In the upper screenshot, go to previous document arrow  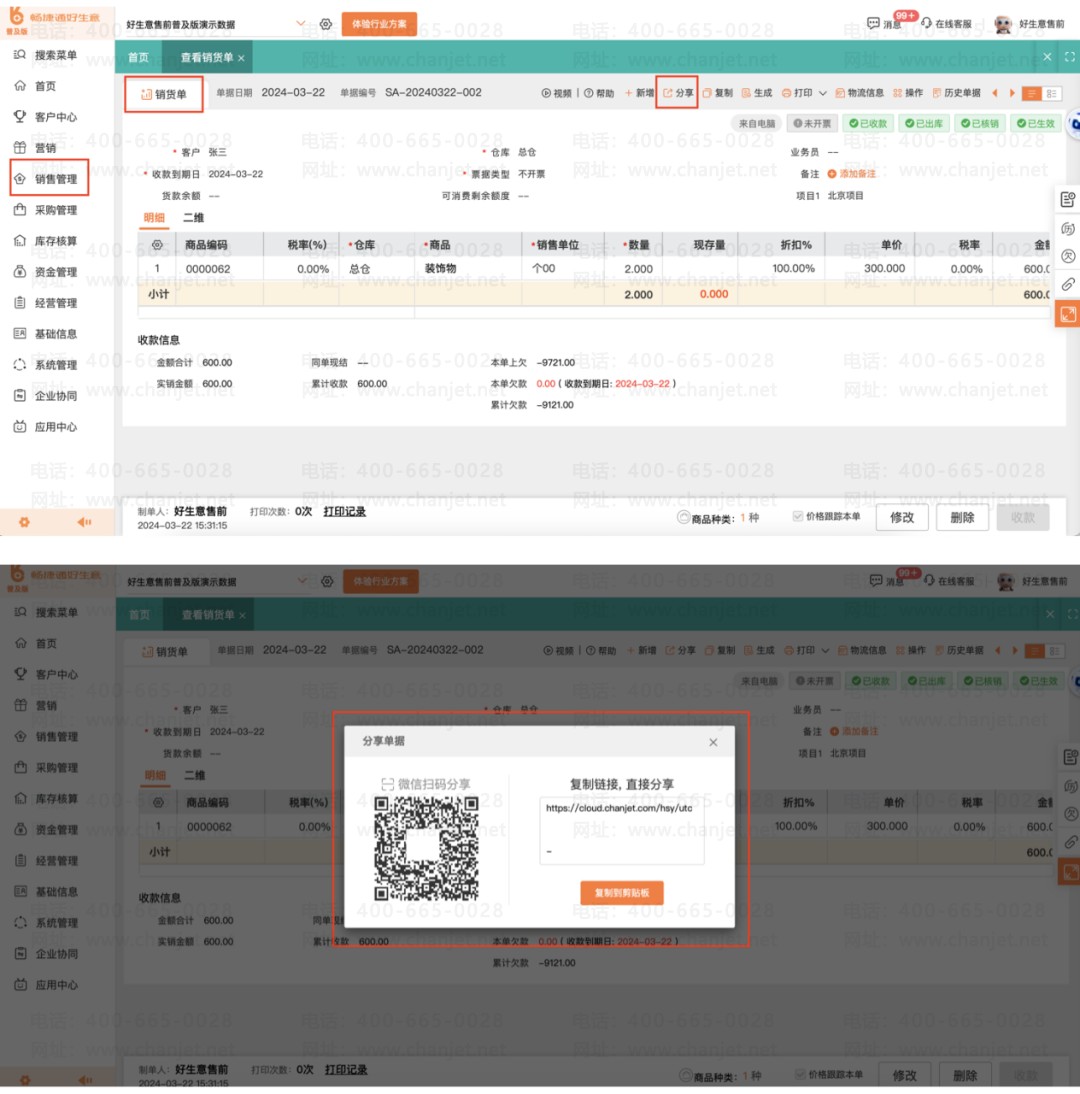pyautogui.click(x=995, y=93)
